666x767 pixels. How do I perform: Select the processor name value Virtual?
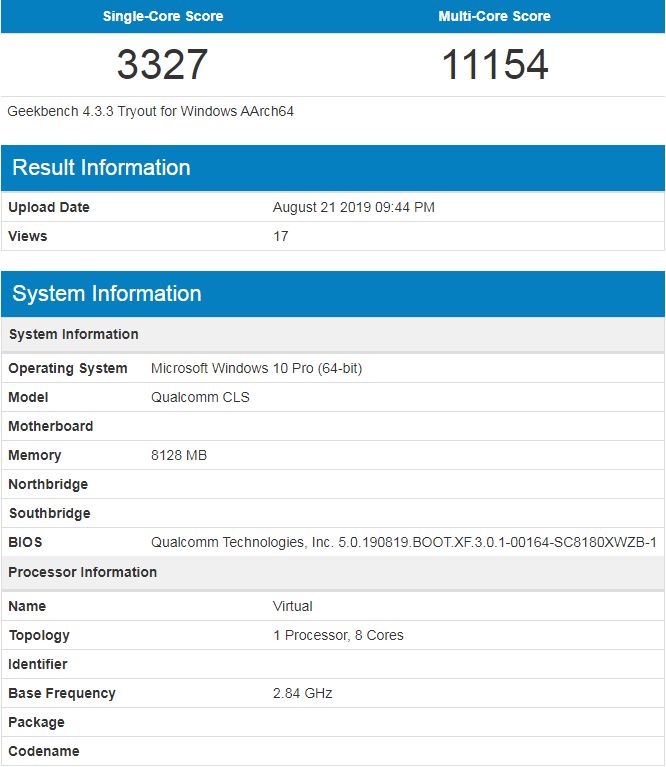(x=292, y=606)
